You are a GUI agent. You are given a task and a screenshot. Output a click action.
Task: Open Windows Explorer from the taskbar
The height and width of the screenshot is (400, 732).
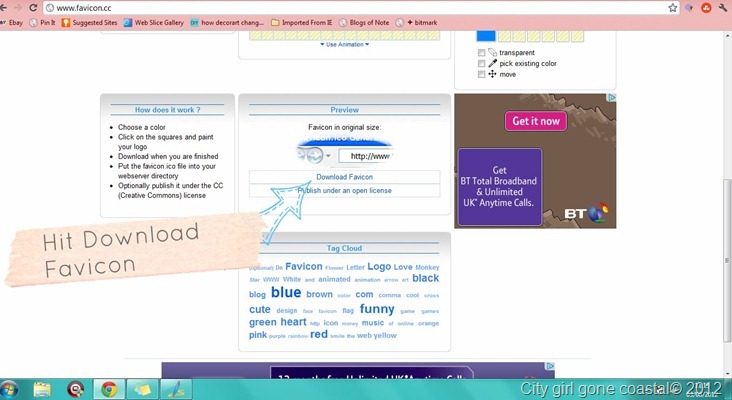click(x=42, y=389)
